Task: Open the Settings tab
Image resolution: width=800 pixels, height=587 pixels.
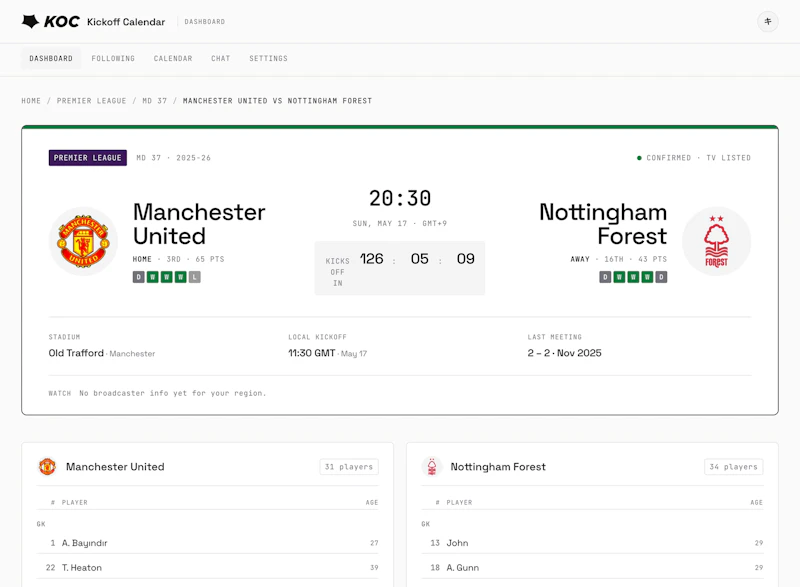Action: 268,59
